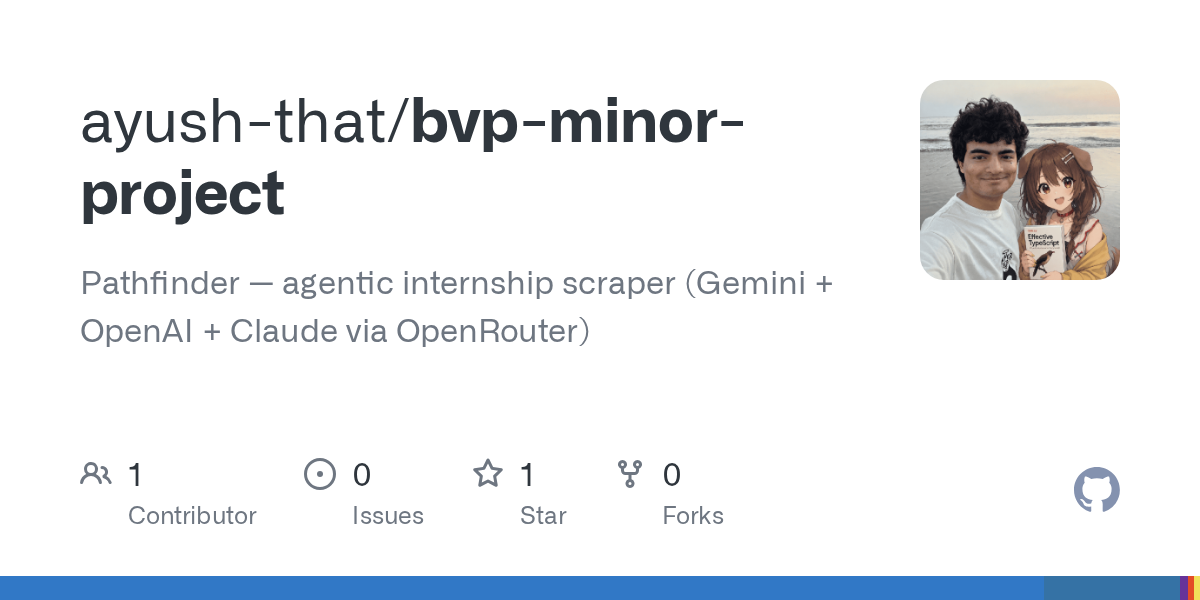The image size is (1200, 600).
Task: Click the Issues label
Action: pyautogui.click(x=388, y=516)
